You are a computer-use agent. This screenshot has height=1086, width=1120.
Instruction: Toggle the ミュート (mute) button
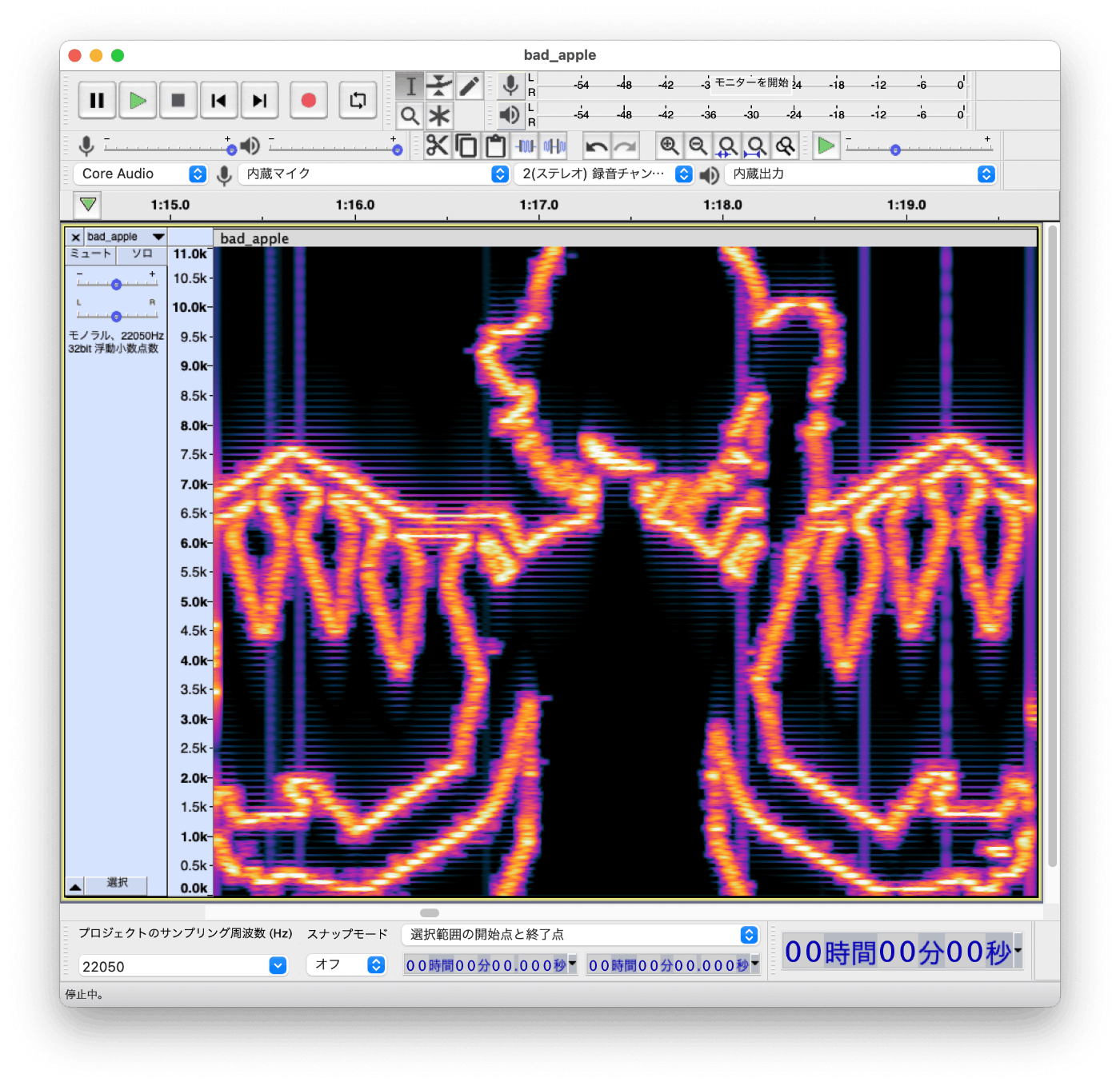pos(90,254)
